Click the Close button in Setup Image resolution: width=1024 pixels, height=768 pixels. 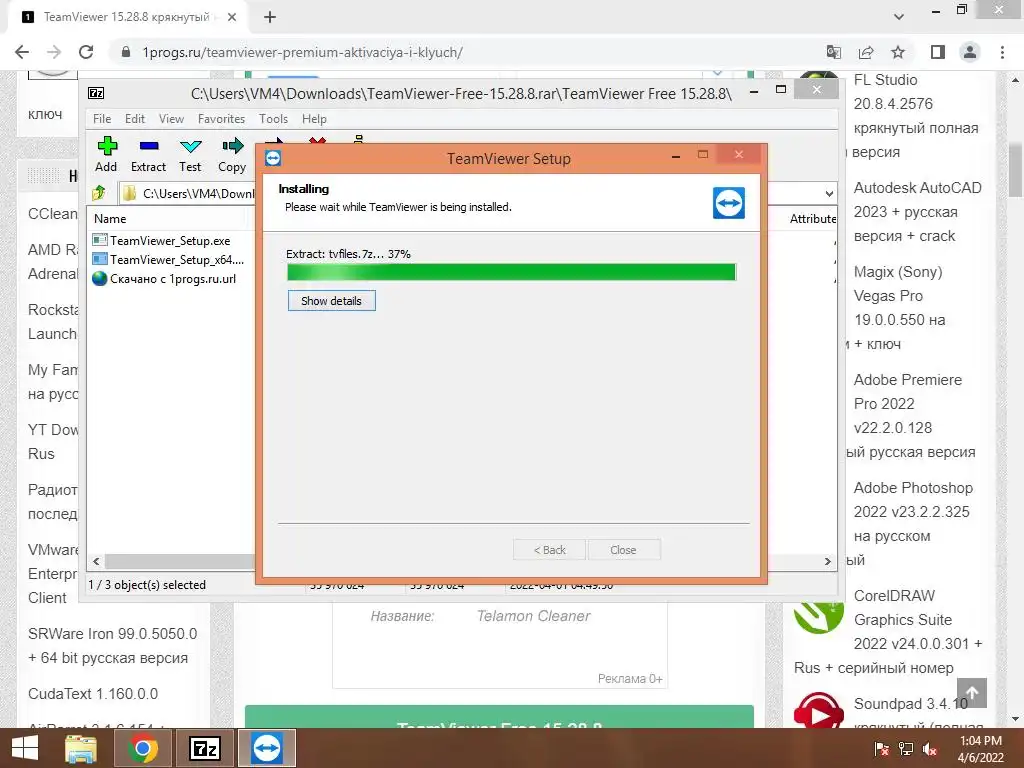point(624,550)
